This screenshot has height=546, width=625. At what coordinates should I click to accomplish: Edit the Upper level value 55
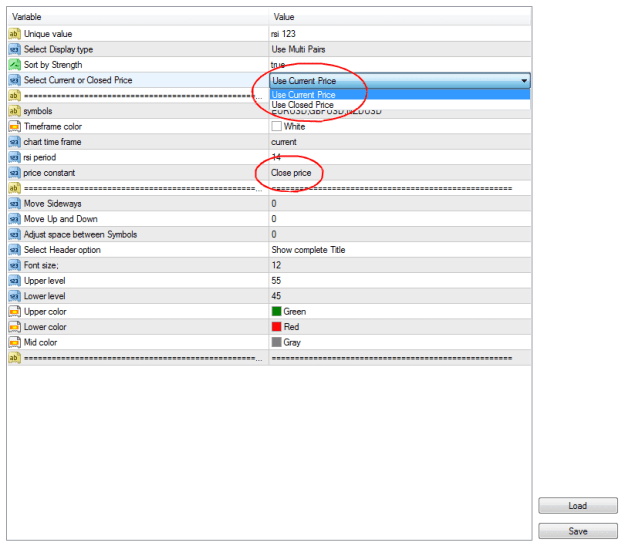pyautogui.click(x=400, y=281)
